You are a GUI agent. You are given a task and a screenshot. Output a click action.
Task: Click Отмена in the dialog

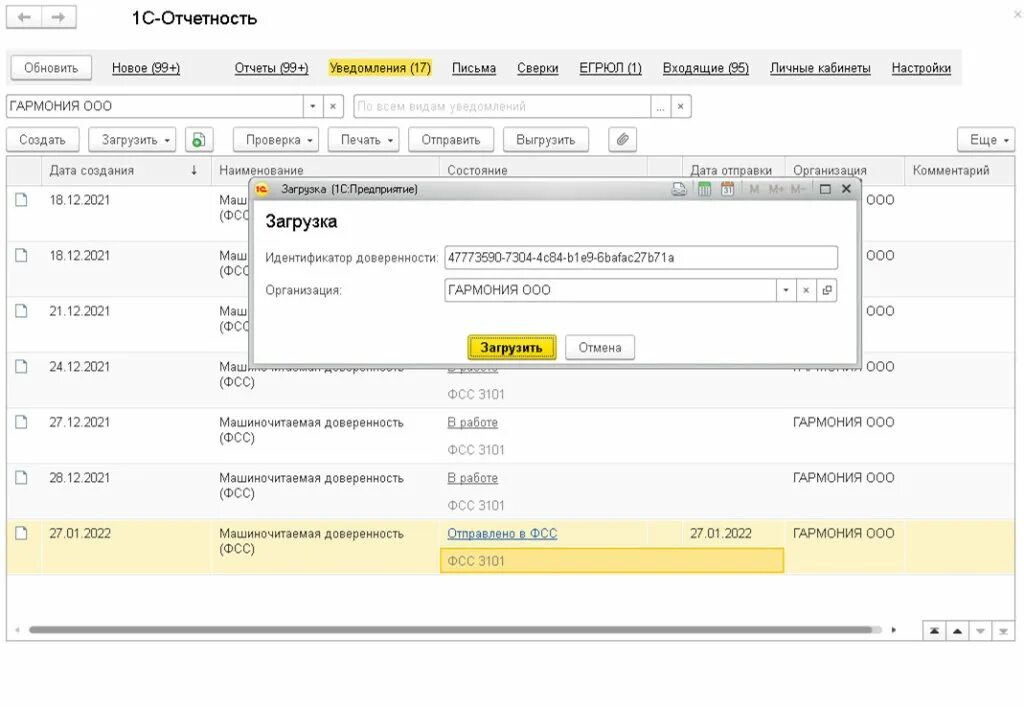(x=600, y=347)
